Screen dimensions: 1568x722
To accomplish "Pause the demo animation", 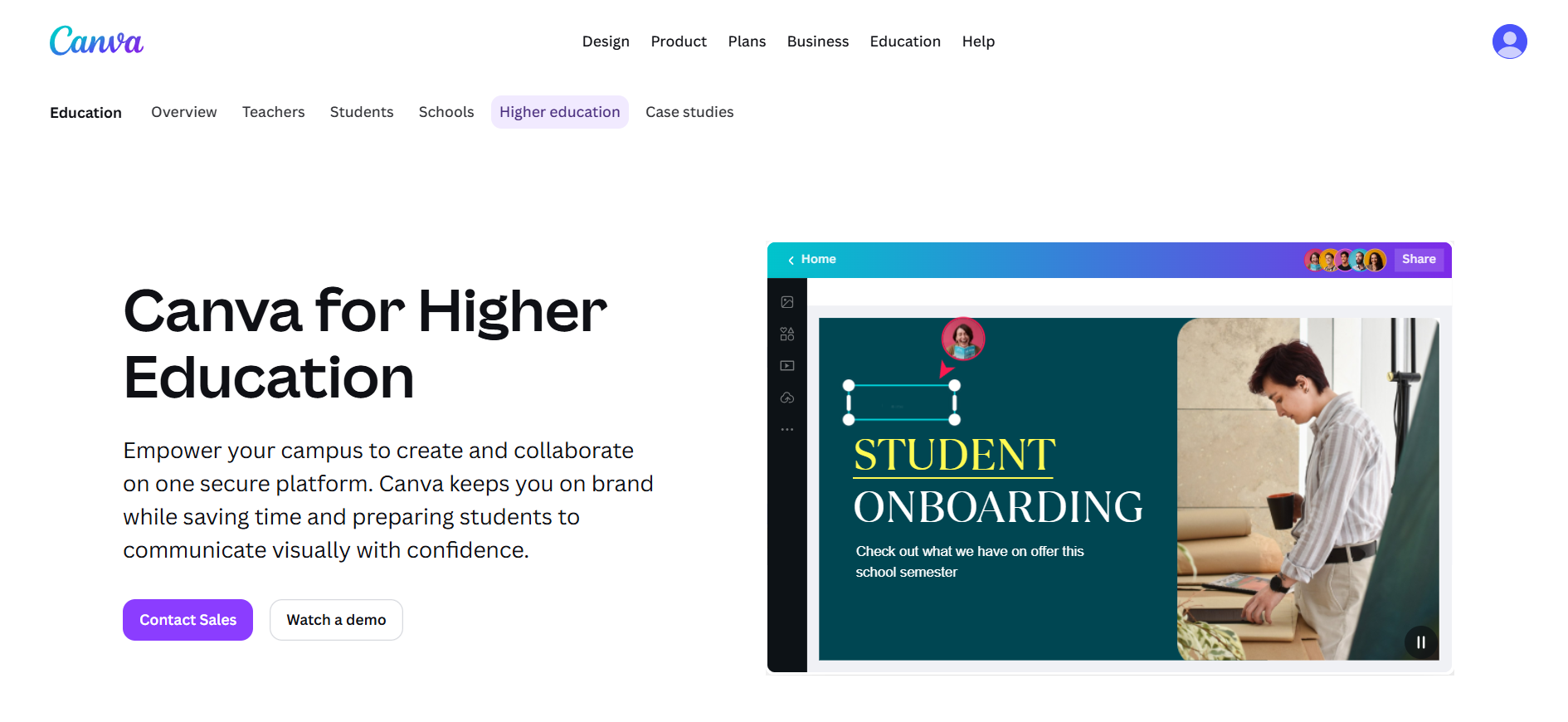I will coord(1420,642).
